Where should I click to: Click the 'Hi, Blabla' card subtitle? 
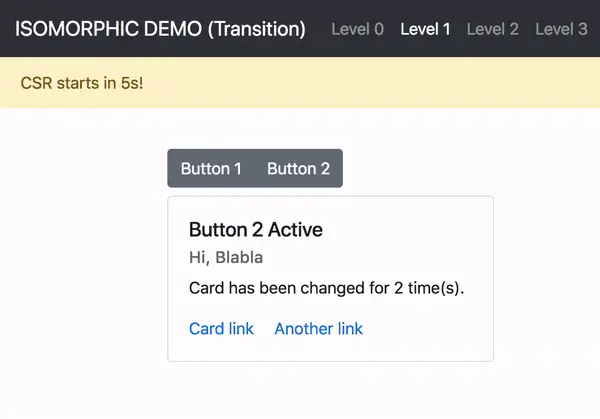[x=226, y=257]
